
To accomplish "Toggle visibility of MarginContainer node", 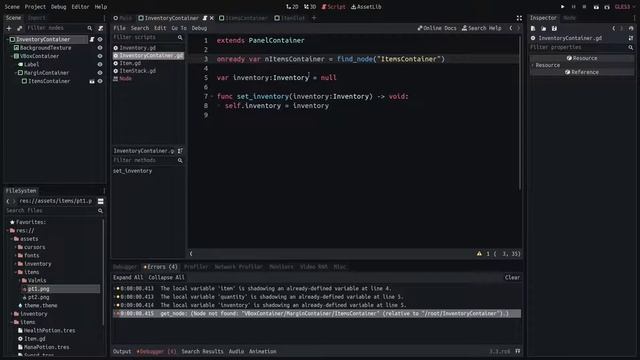I will click(x=100, y=73).
